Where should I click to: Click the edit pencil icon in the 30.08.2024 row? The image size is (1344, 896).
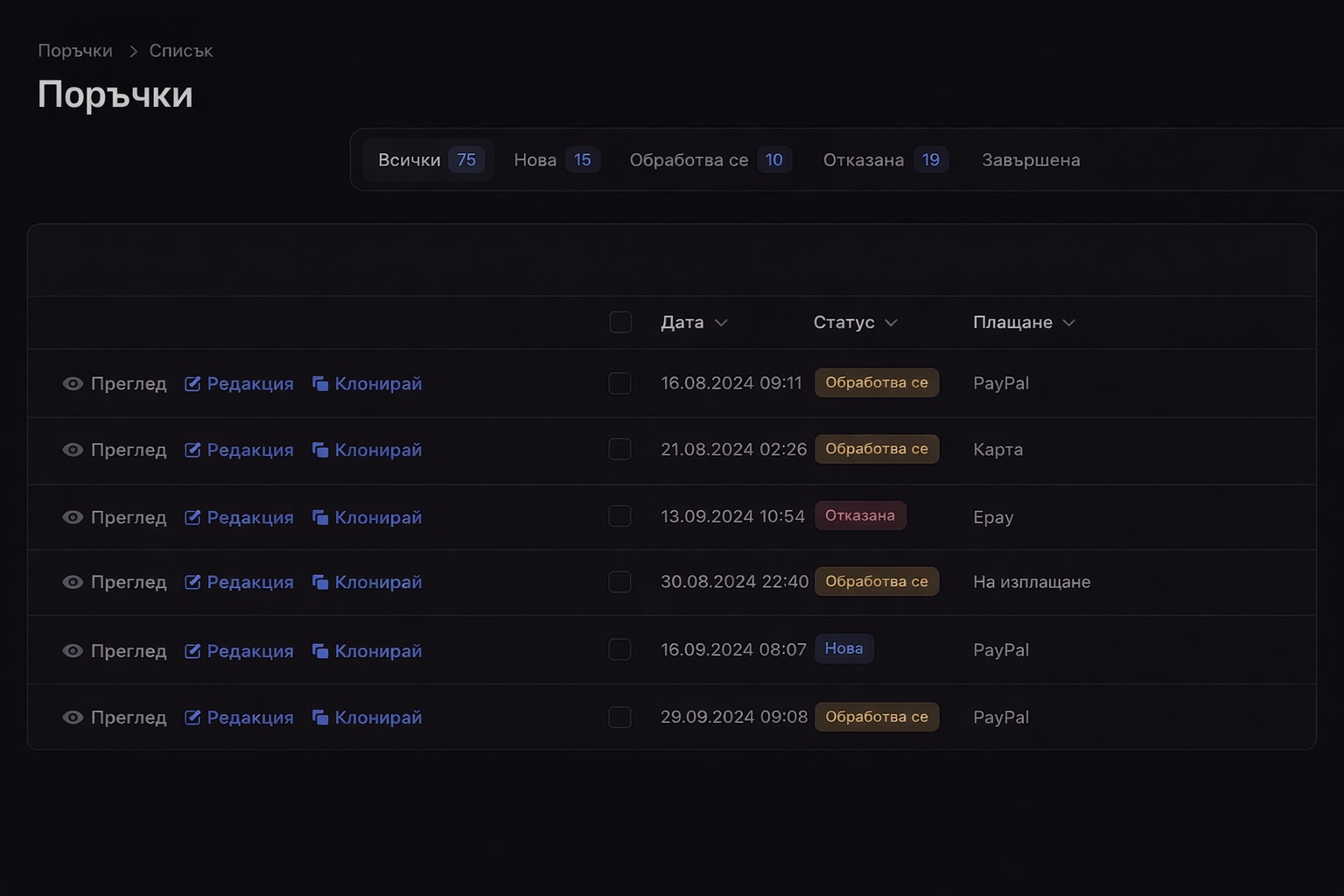[x=192, y=582]
